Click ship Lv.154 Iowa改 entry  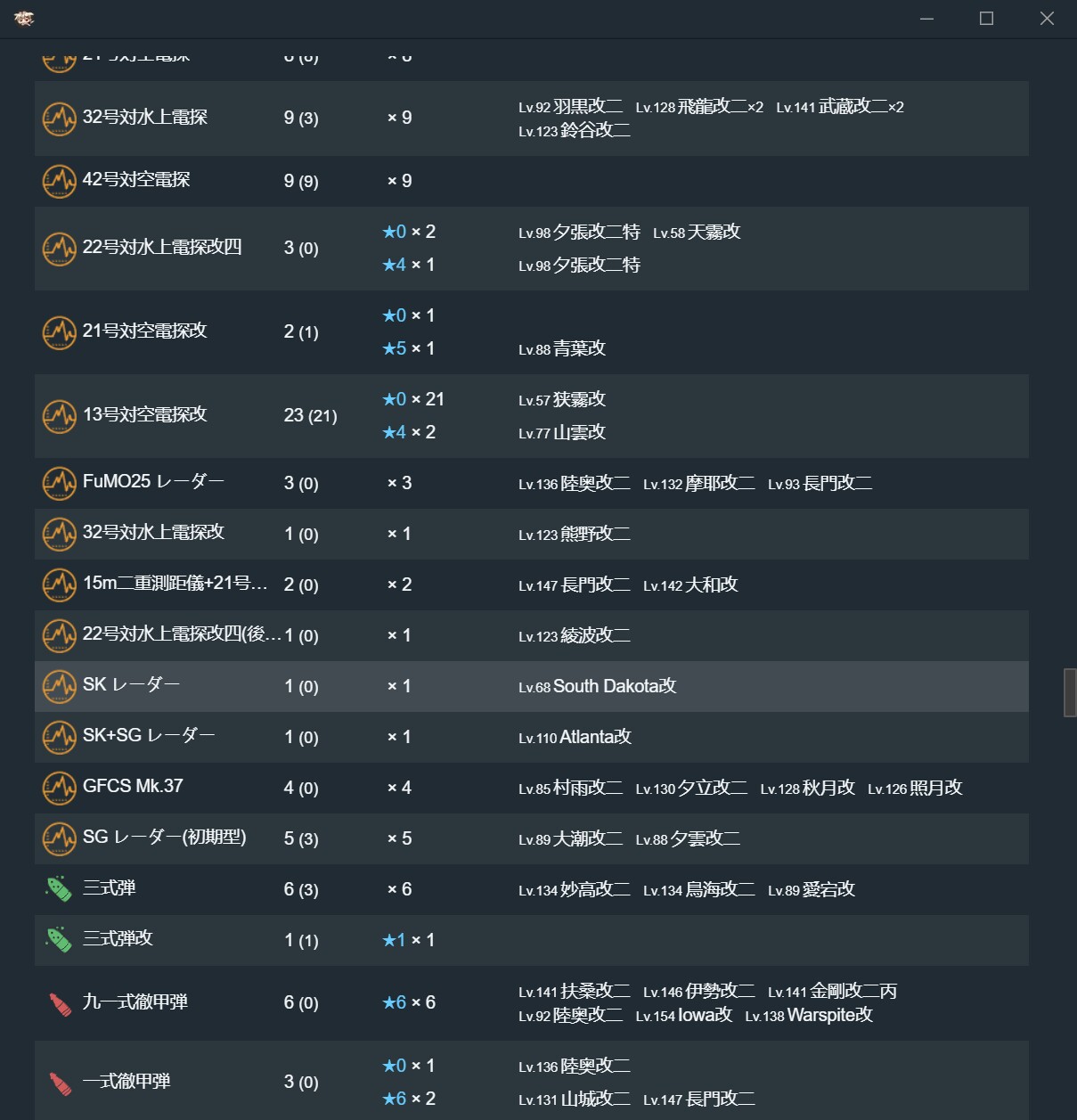(684, 1015)
